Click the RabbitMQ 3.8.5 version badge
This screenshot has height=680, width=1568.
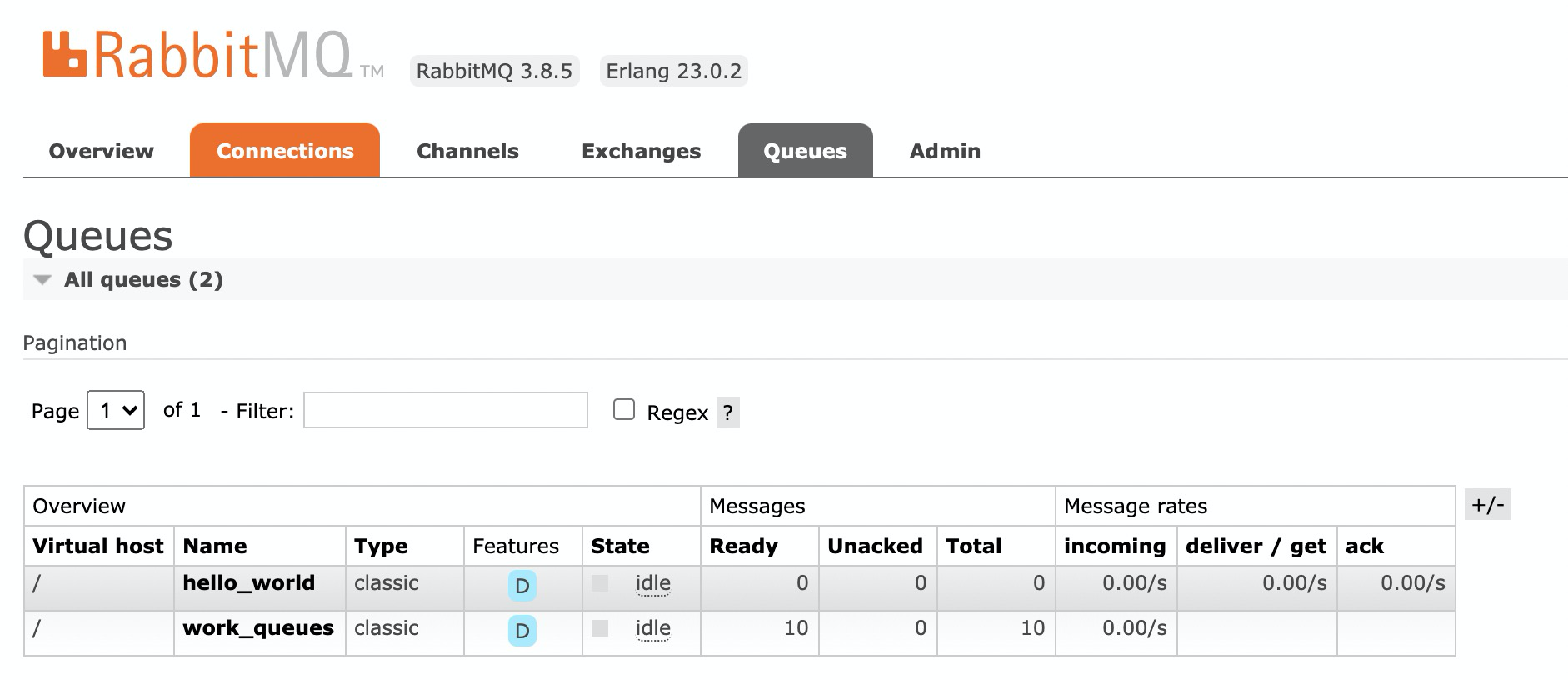click(494, 71)
